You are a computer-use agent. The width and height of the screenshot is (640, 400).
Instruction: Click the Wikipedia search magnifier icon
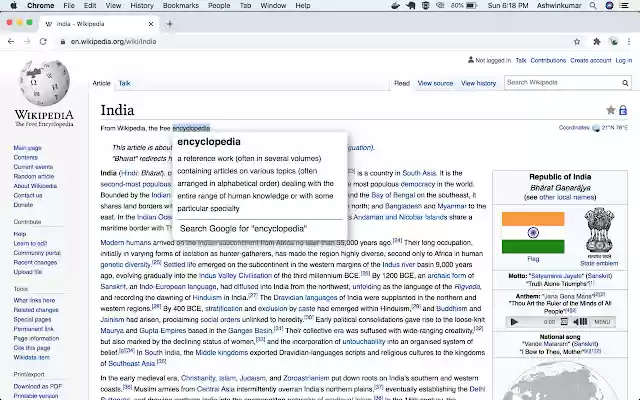(x=625, y=83)
